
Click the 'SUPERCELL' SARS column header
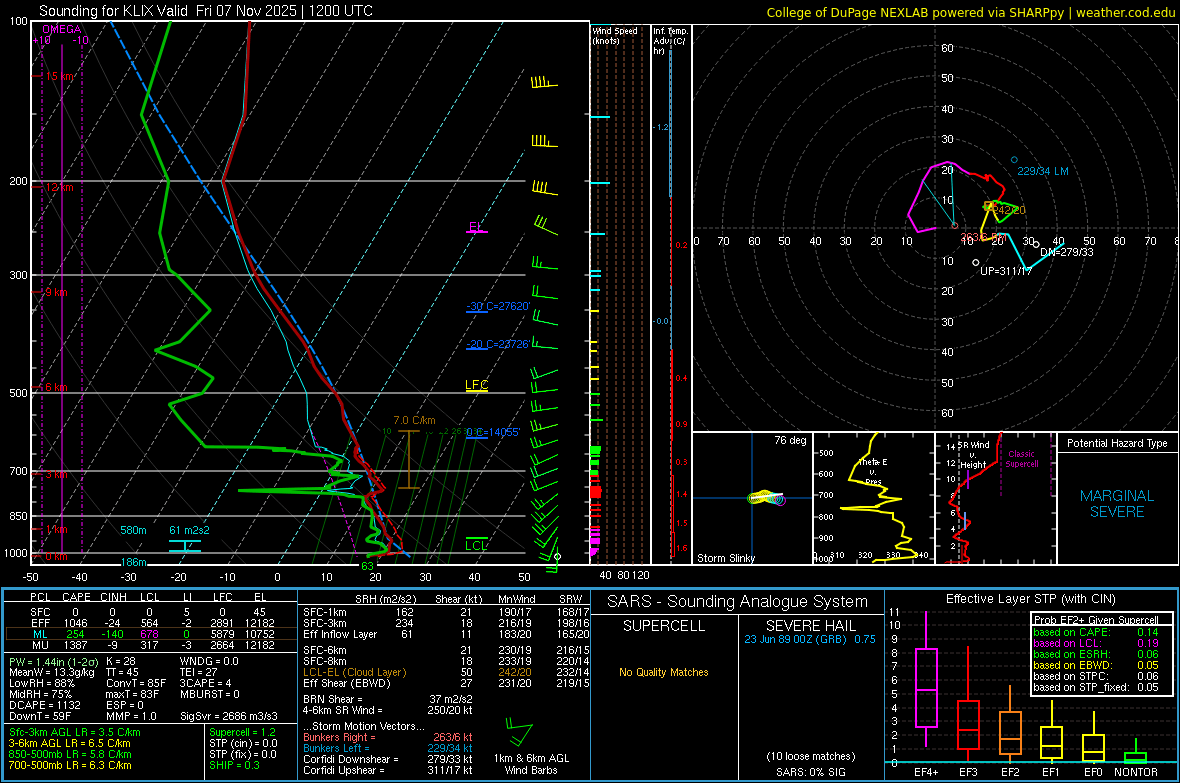[664, 626]
